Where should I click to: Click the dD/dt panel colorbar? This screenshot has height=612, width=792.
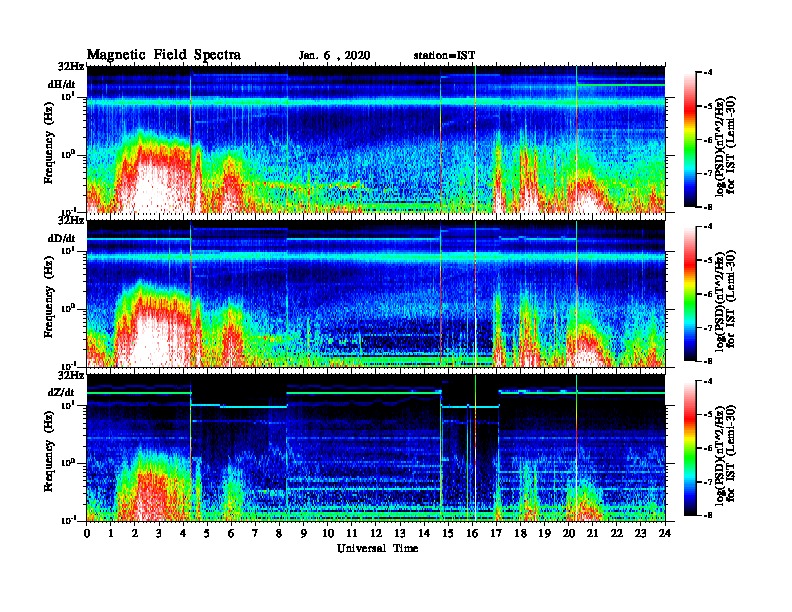click(x=690, y=293)
